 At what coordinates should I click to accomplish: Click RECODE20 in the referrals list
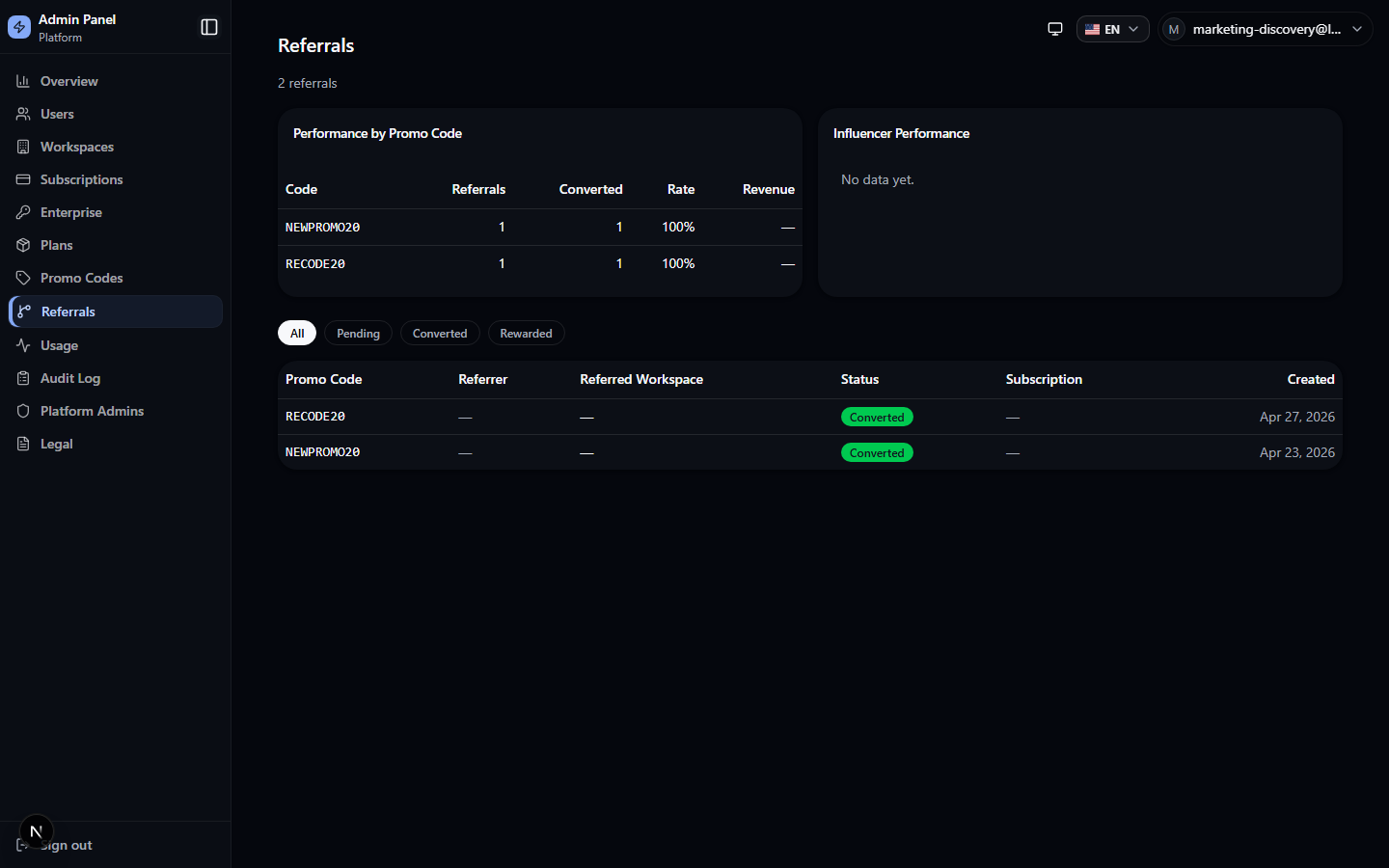315,417
